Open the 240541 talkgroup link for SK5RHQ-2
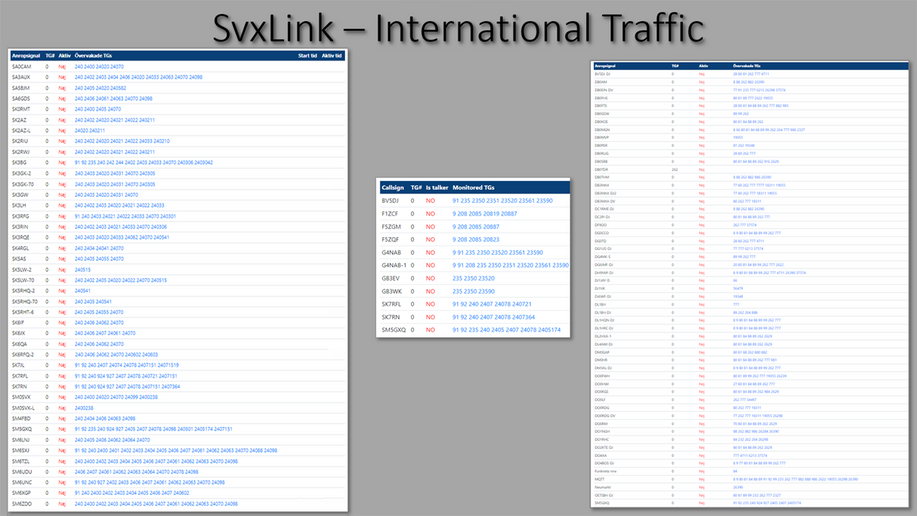This screenshot has width=917, height=516. (x=82, y=291)
